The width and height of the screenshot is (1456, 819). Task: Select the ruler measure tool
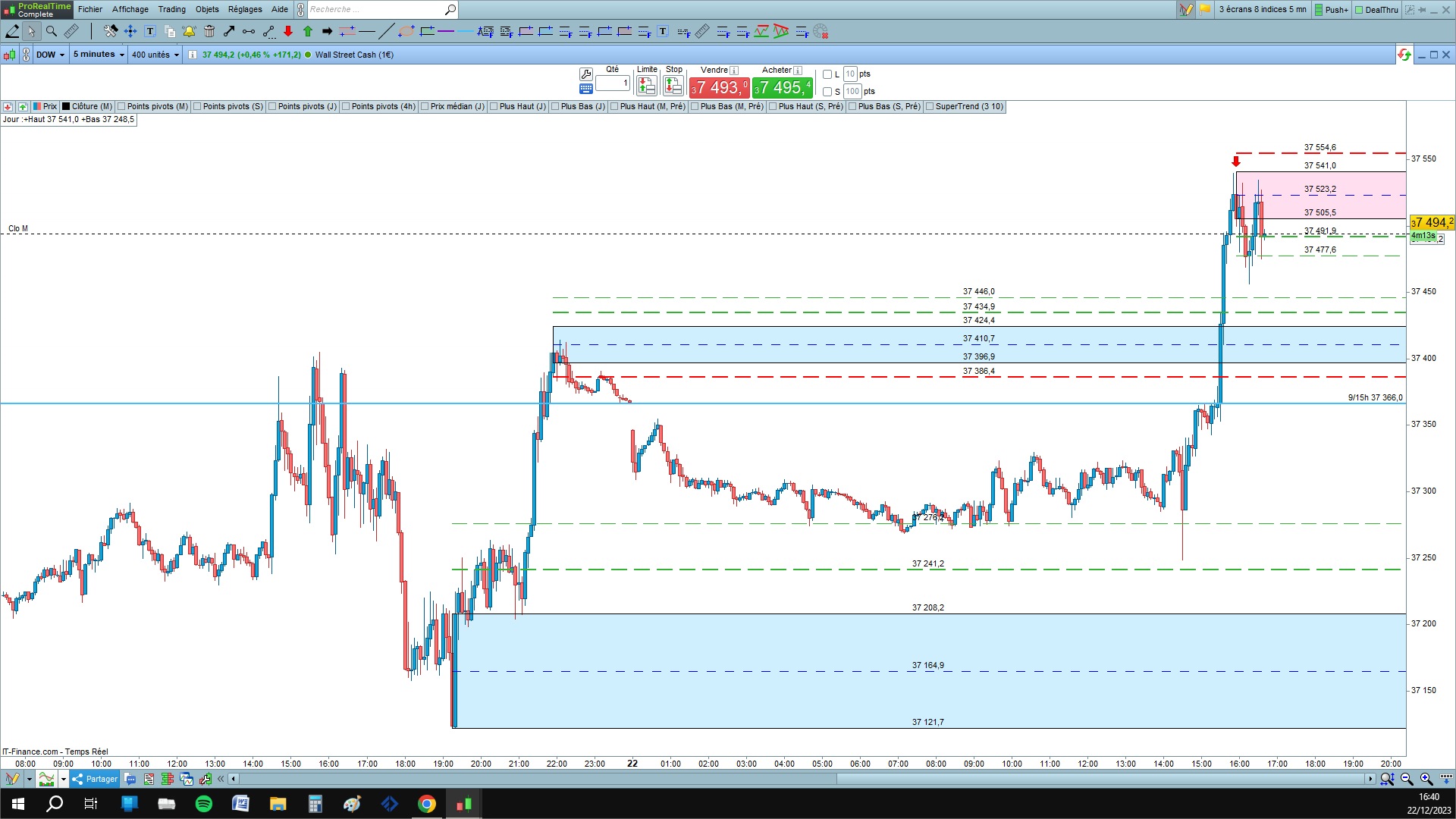click(x=71, y=31)
